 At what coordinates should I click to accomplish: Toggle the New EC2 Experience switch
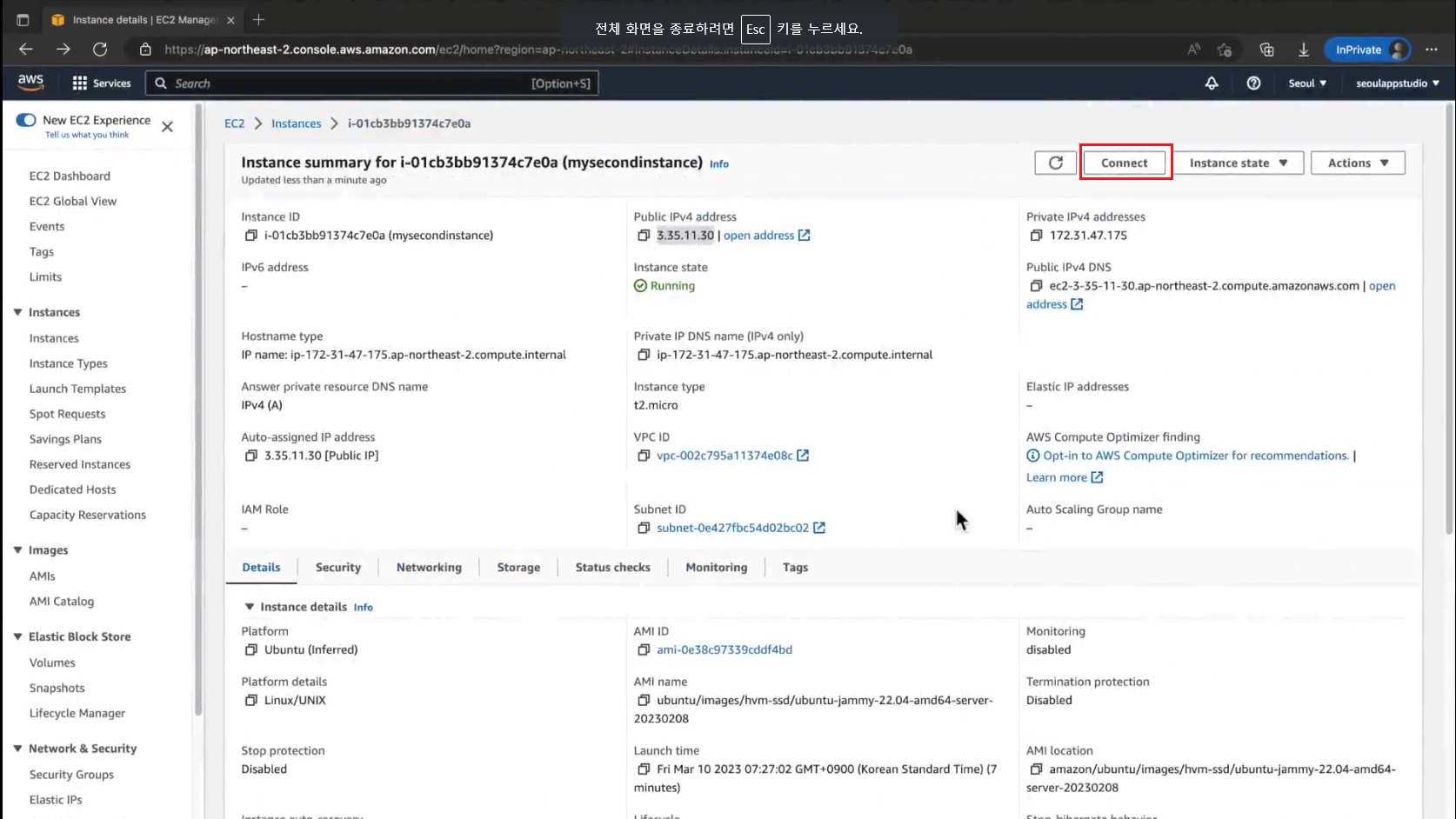(x=26, y=120)
